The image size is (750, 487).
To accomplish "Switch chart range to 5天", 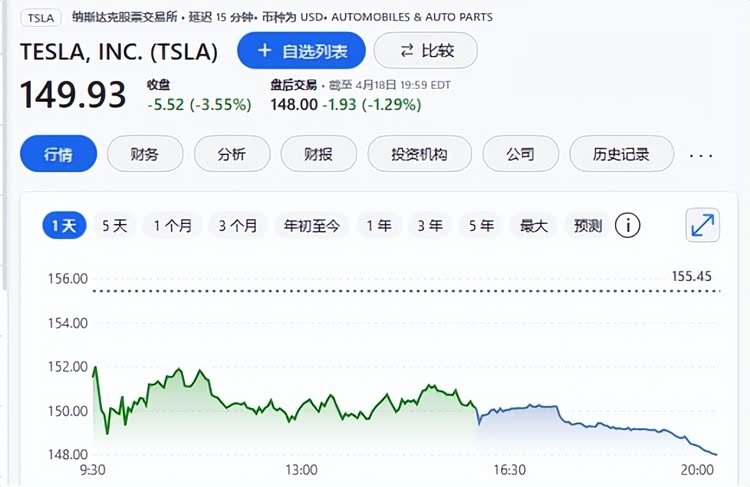I will [115, 225].
